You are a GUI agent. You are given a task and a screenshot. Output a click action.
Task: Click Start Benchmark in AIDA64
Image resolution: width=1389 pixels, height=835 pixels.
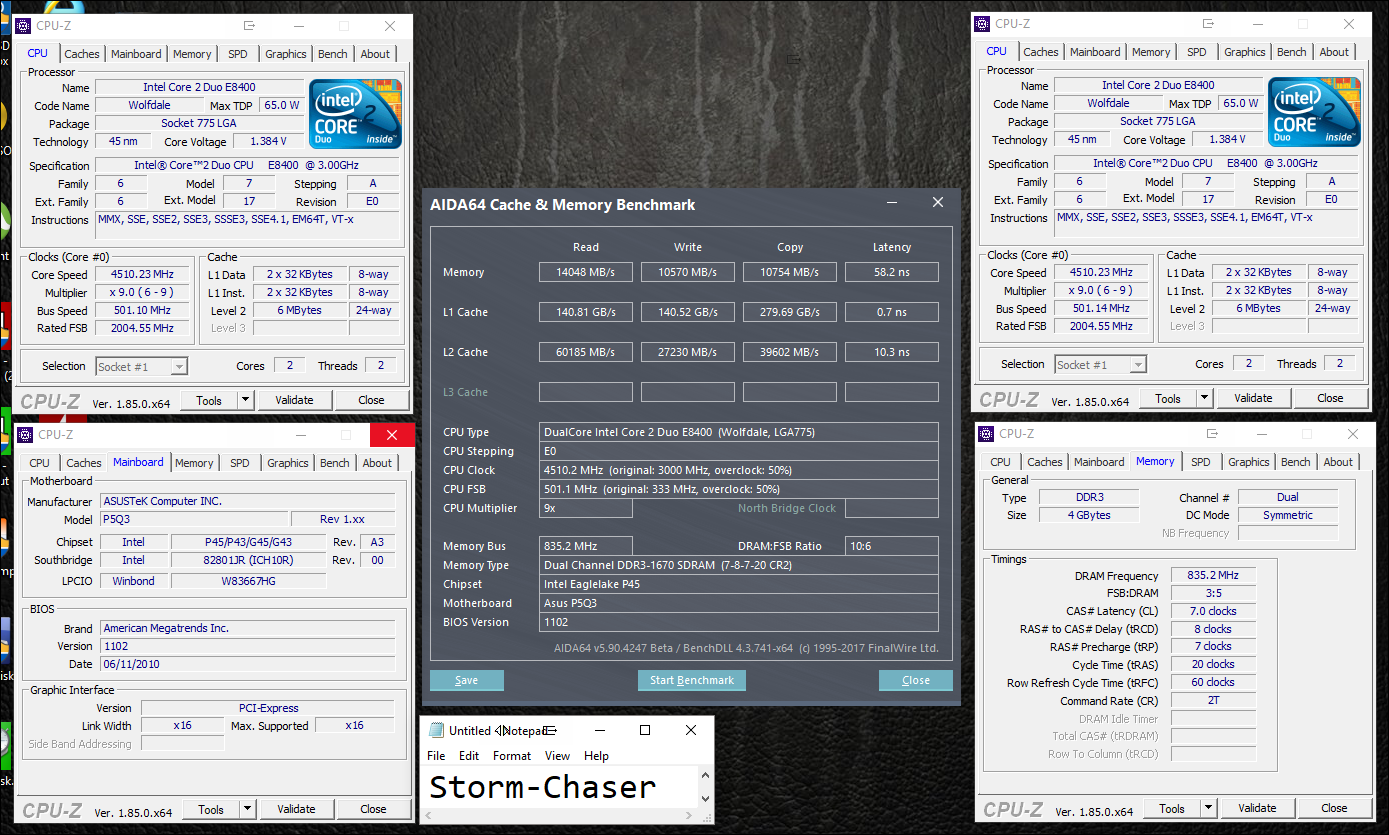coord(692,680)
